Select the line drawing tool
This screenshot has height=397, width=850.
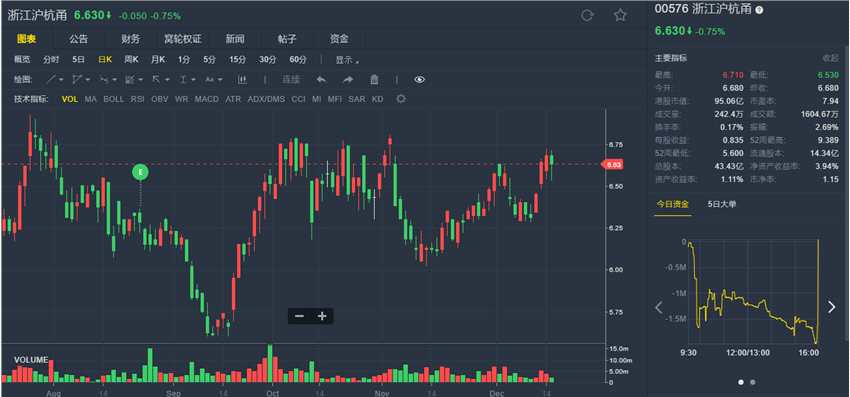[x=50, y=80]
